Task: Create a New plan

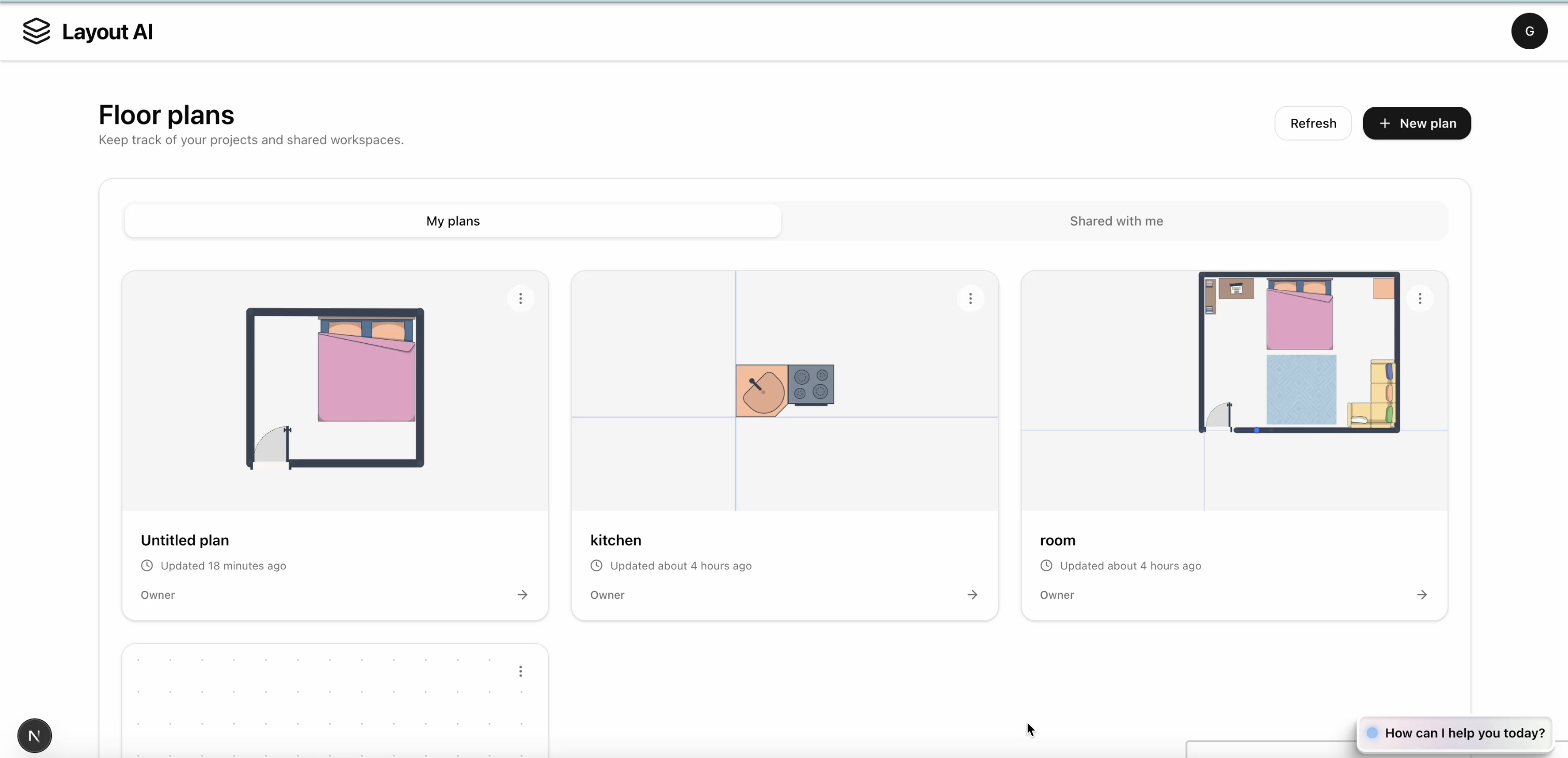Action: coord(1417,123)
